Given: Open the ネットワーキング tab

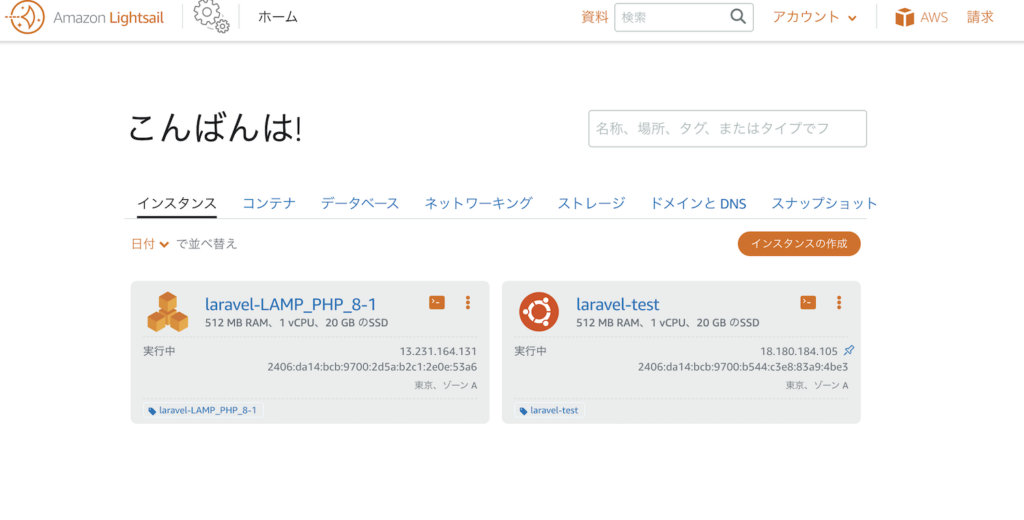Looking at the screenshot, I should coord(478,203).
